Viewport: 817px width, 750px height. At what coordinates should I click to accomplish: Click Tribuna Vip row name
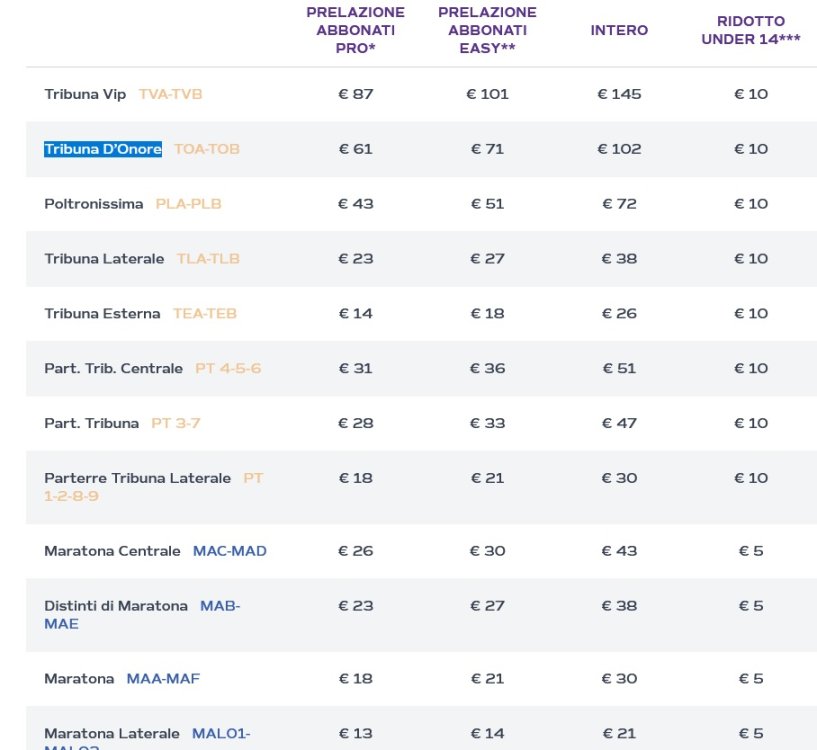point(85,94)
